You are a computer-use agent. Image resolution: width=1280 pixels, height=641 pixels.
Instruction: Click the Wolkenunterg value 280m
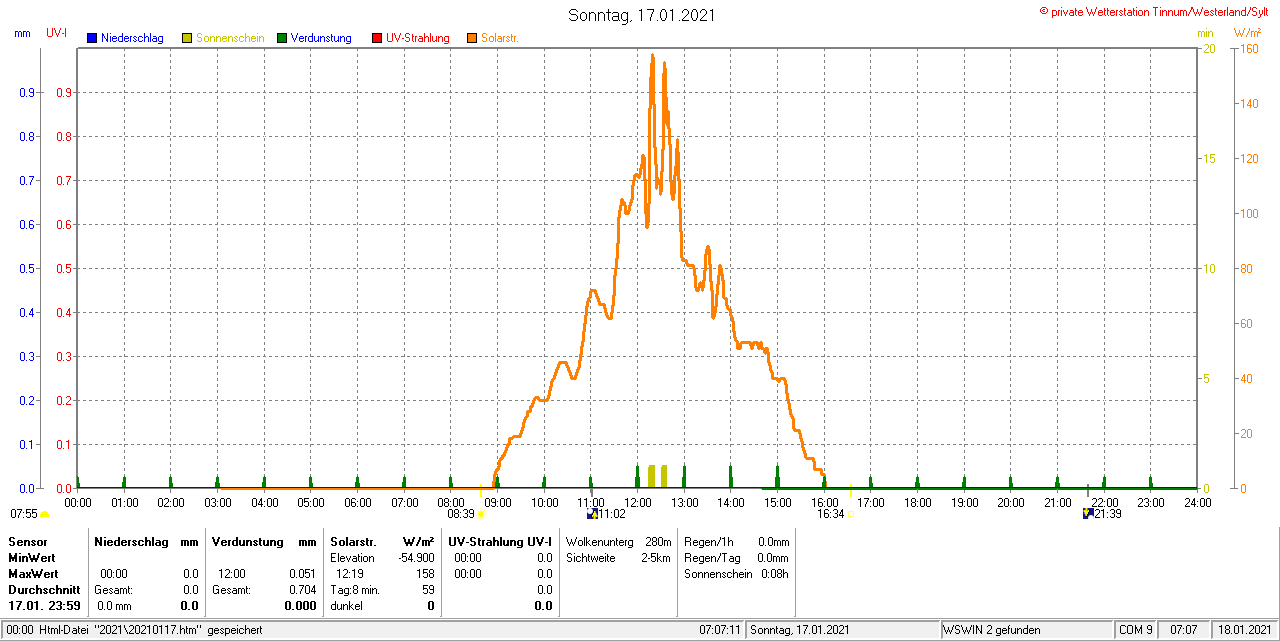[x=659, y=542]
